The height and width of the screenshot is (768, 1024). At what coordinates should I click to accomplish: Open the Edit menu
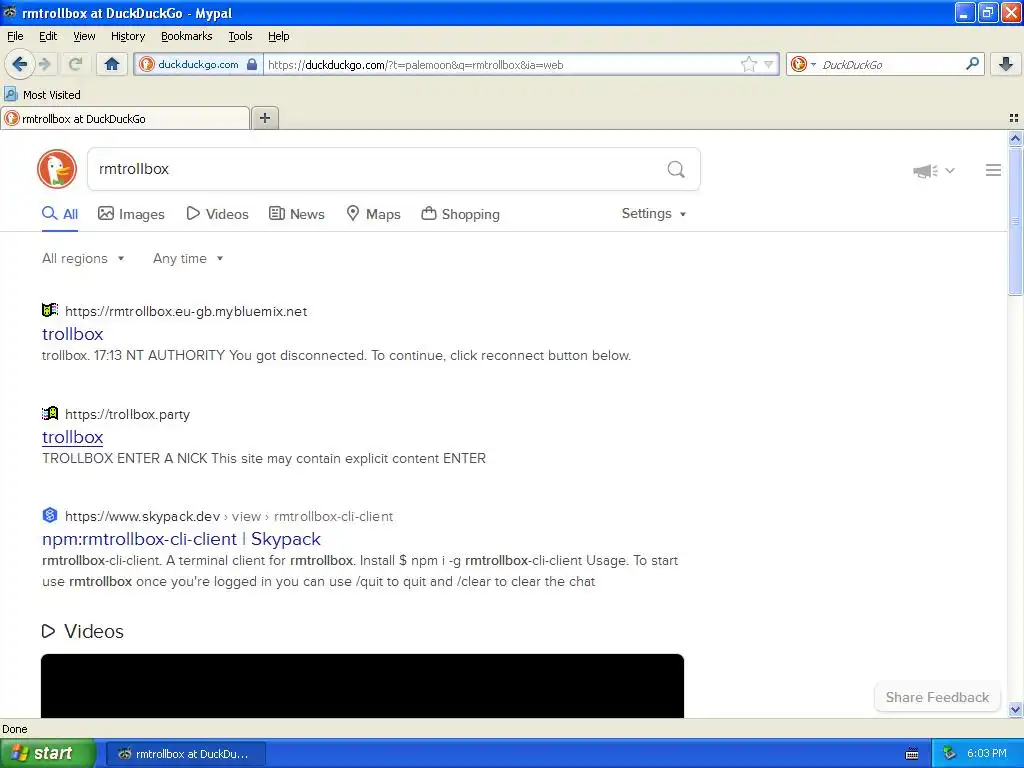(x=48, y=36)
